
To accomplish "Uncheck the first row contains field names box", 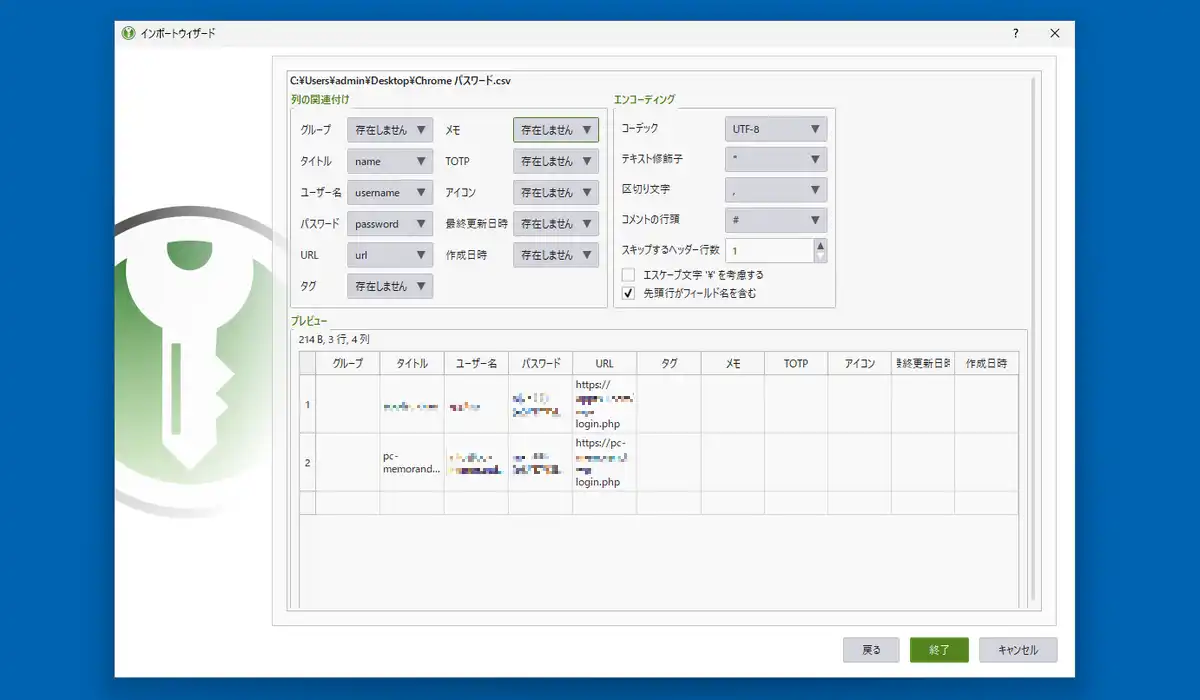I will [x=629, y=293].
